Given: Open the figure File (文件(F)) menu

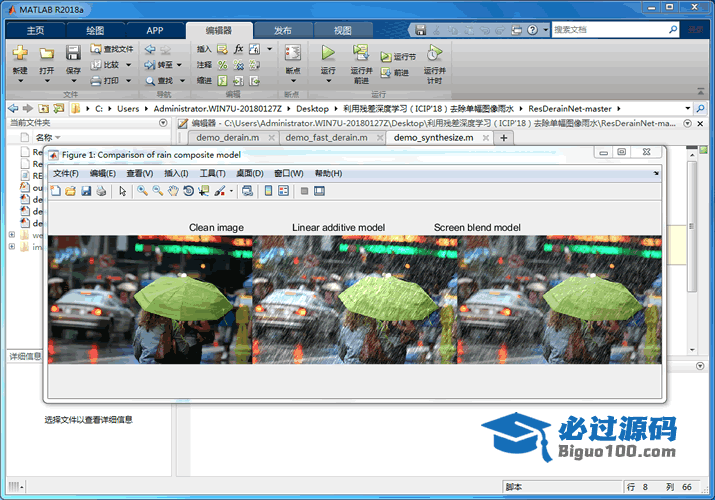Looking at the screenshot, I should tap(66, 173).
